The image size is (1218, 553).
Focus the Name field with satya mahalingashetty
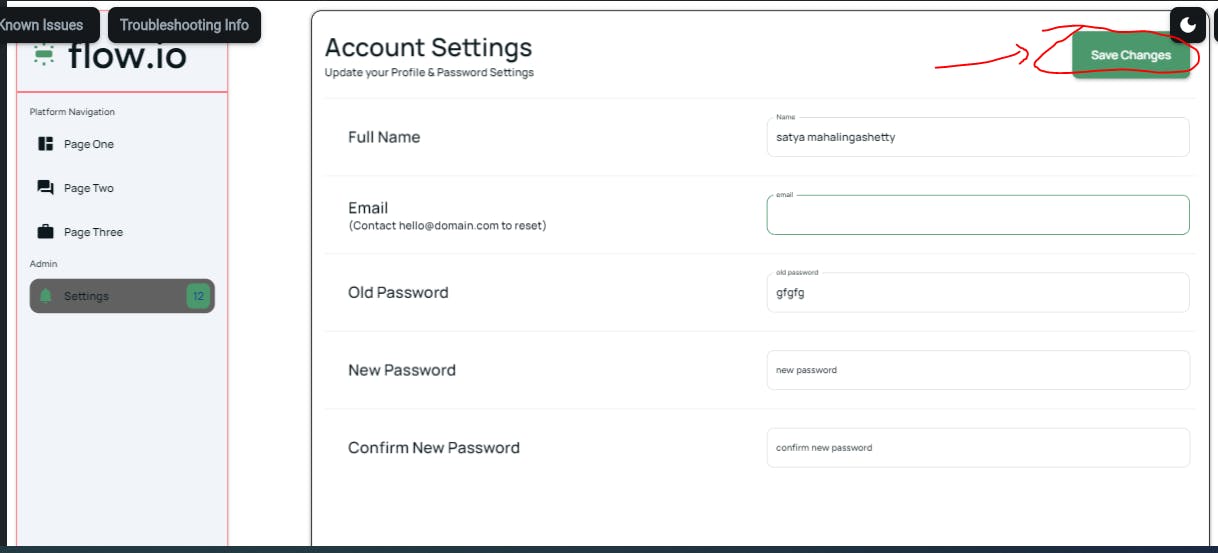pos(977,138)
